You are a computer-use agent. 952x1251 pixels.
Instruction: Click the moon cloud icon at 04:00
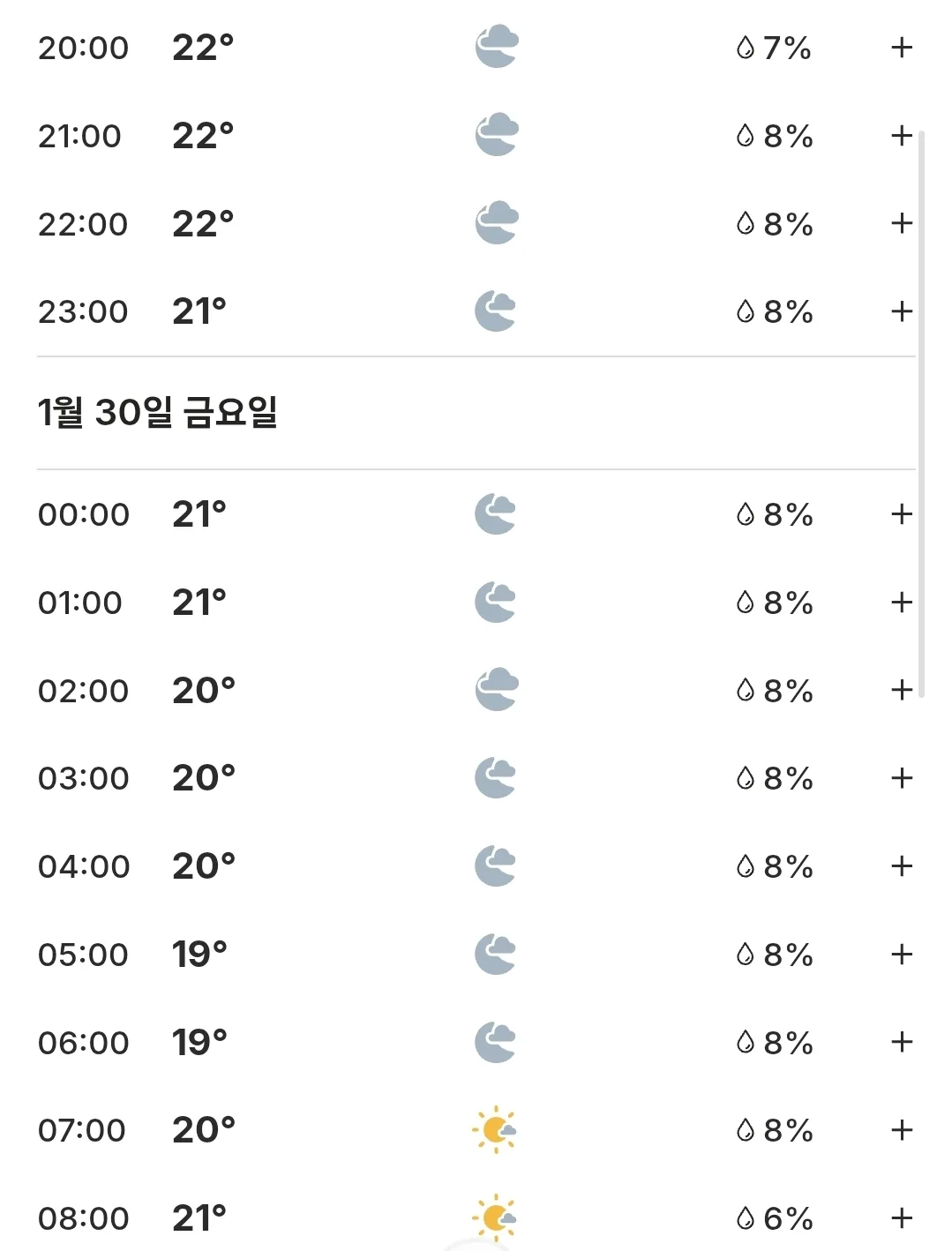tap(496, 865)
